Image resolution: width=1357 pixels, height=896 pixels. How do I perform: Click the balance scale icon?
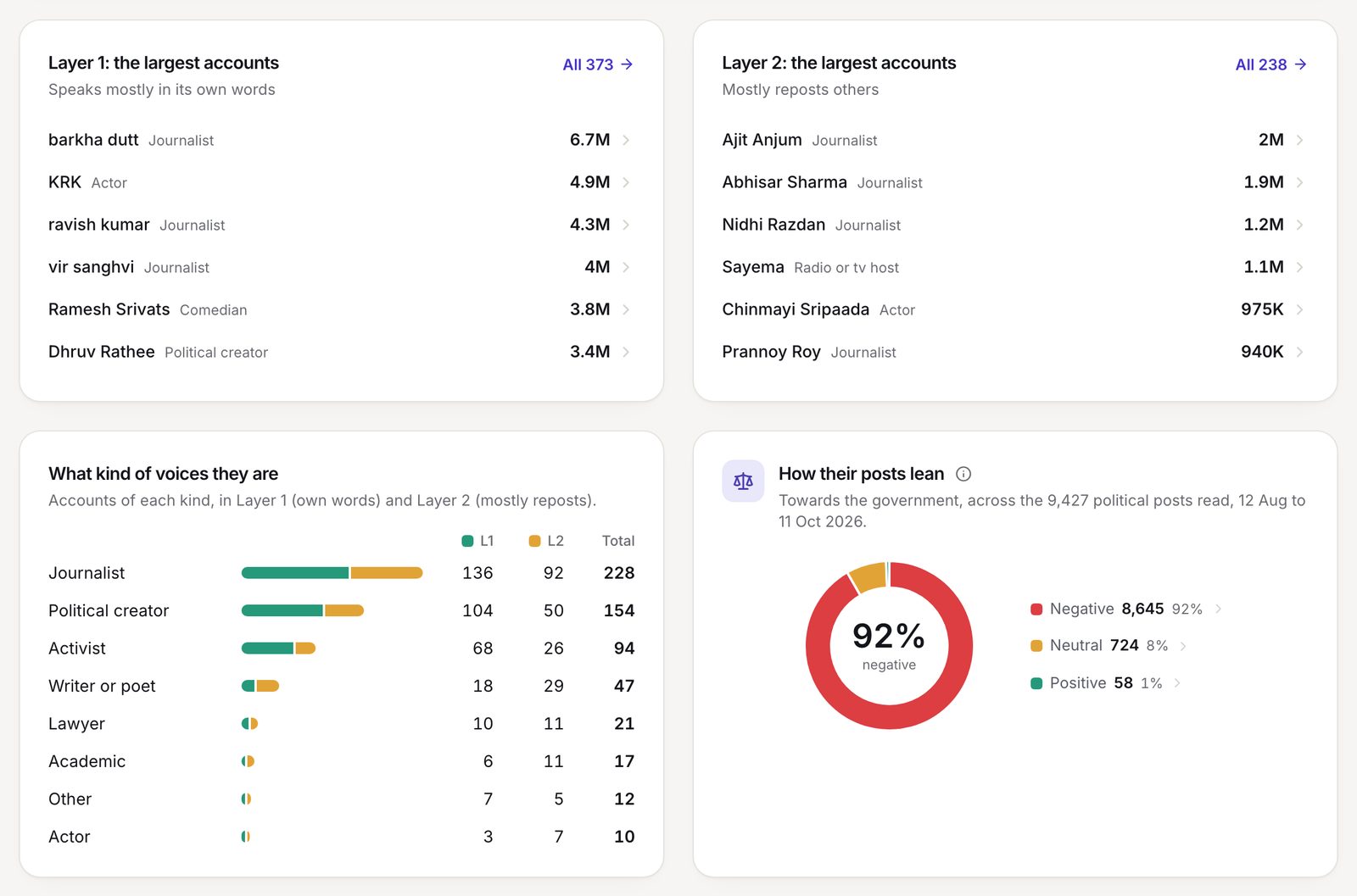(x=743, y=481)
